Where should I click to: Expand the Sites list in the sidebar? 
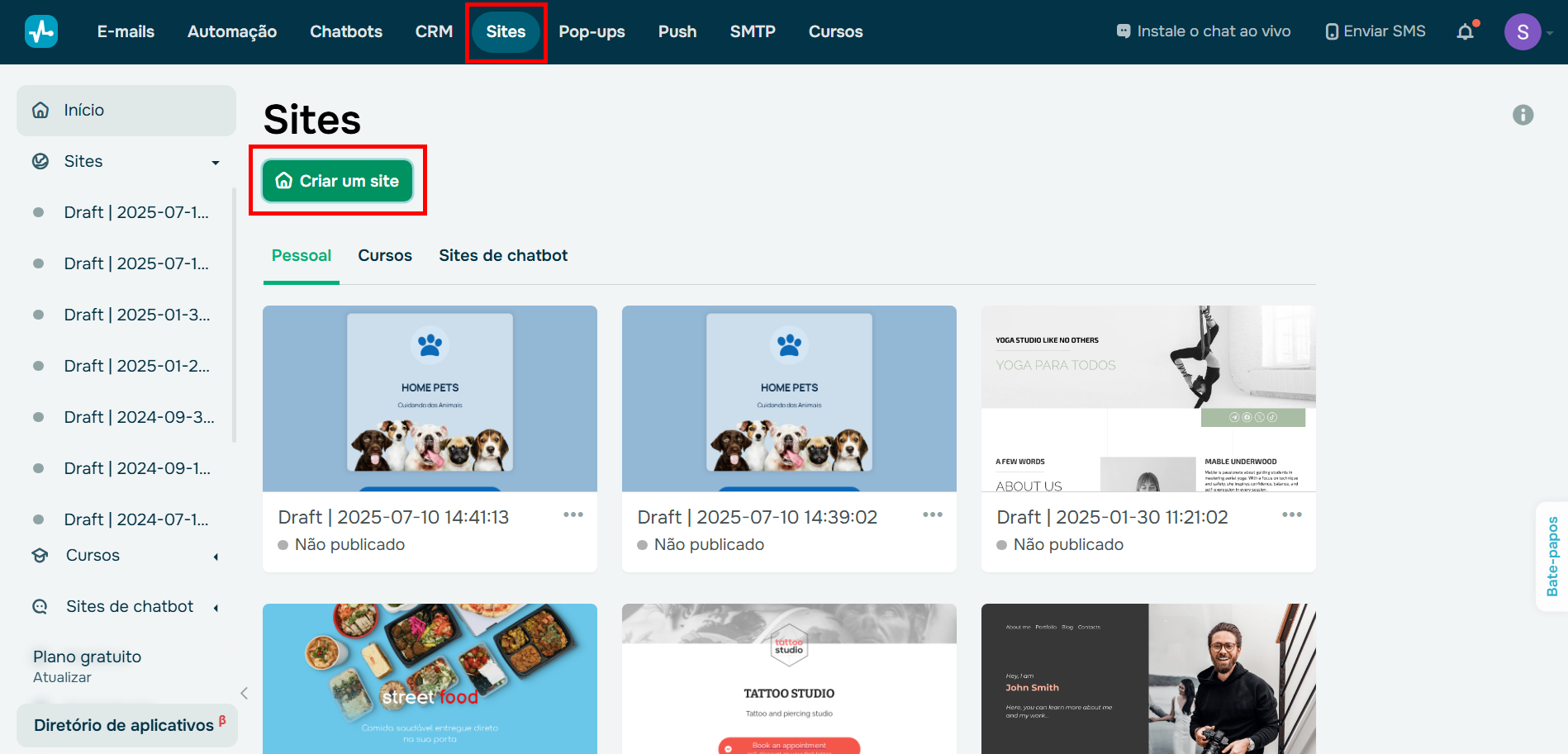tap(216, 162)
